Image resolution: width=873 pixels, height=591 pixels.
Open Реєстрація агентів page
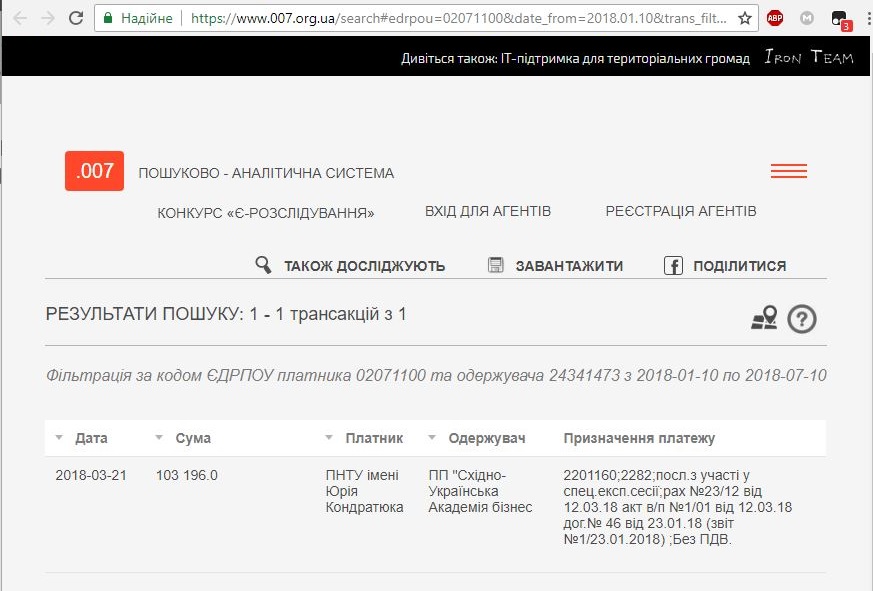click(680, 211)
